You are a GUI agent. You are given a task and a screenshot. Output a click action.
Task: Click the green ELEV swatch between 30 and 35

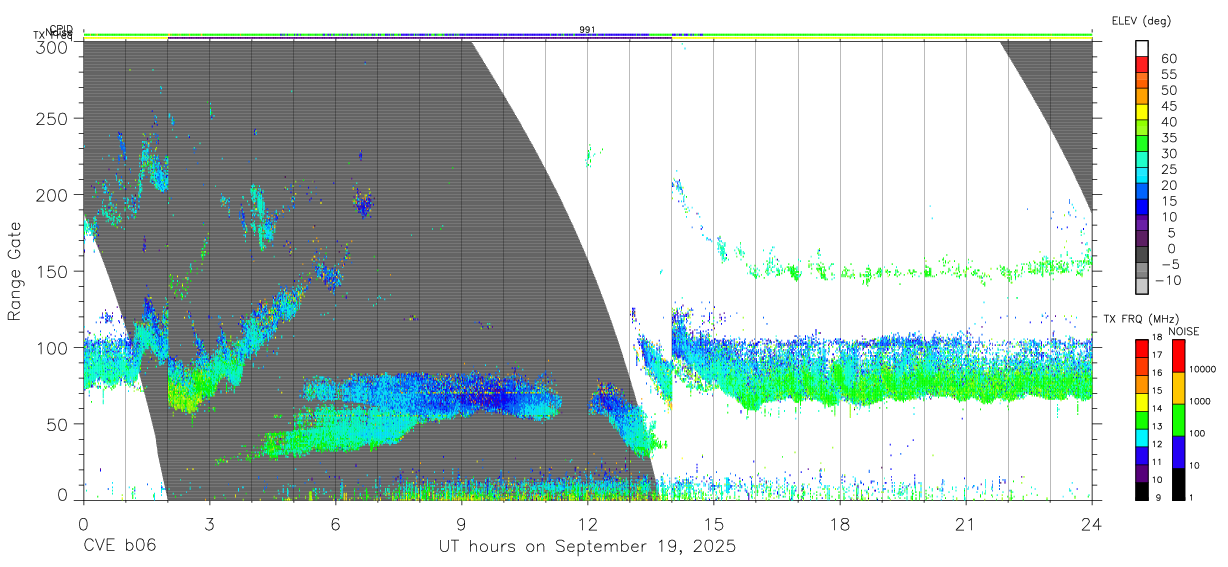pyautogui.click(x=1141, y=145)
